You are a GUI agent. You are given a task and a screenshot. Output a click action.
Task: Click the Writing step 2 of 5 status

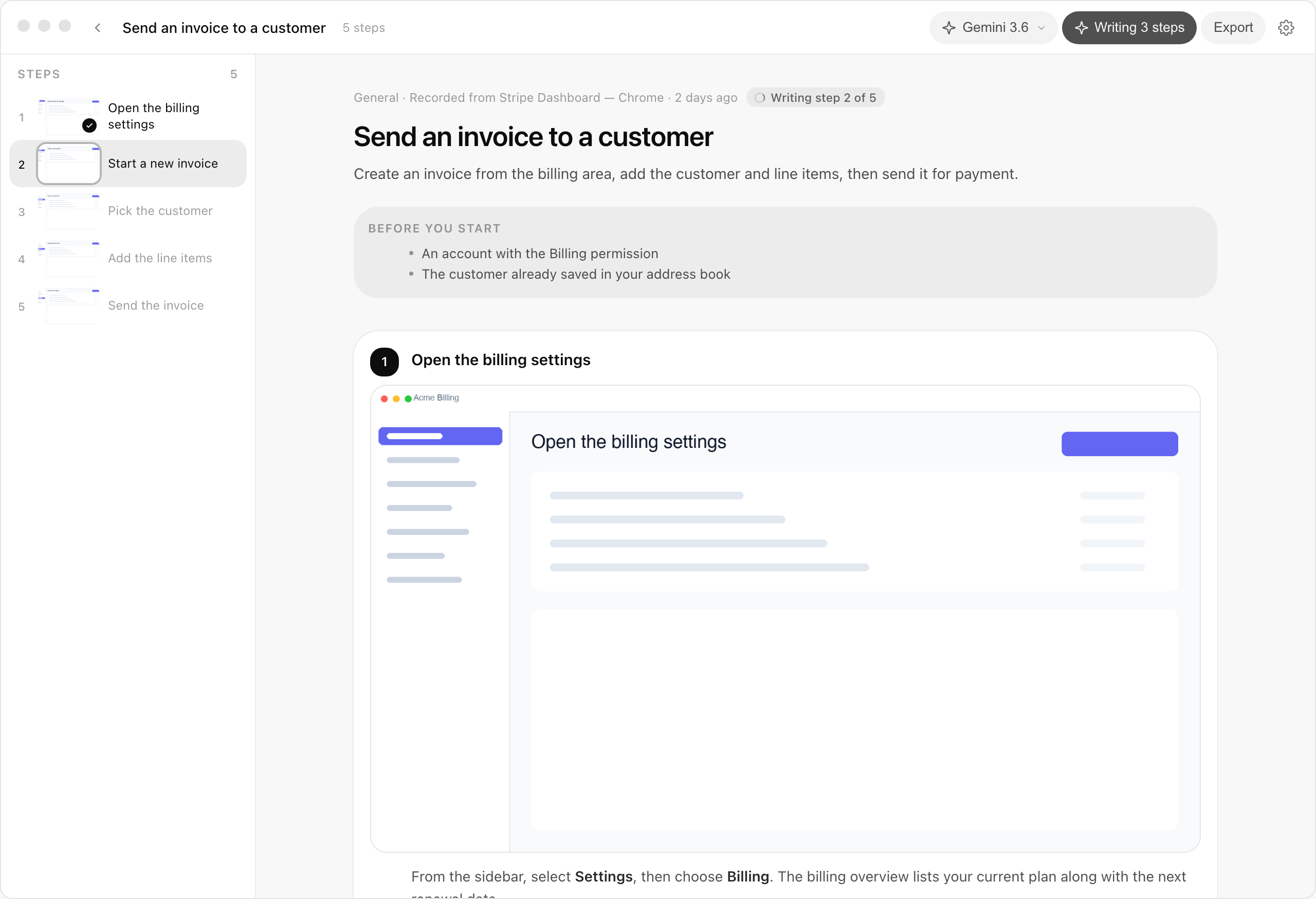(x=815, y=97)
